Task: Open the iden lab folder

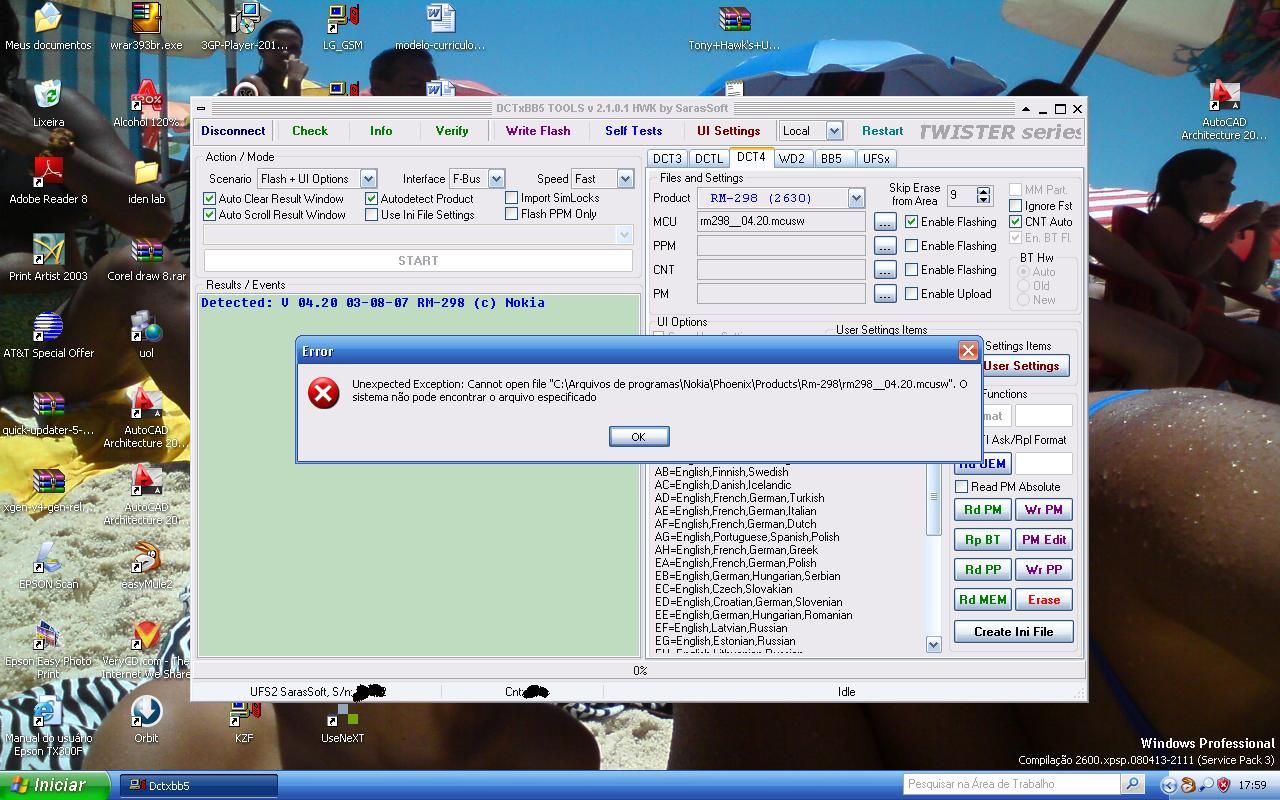Action: [146, 180]
